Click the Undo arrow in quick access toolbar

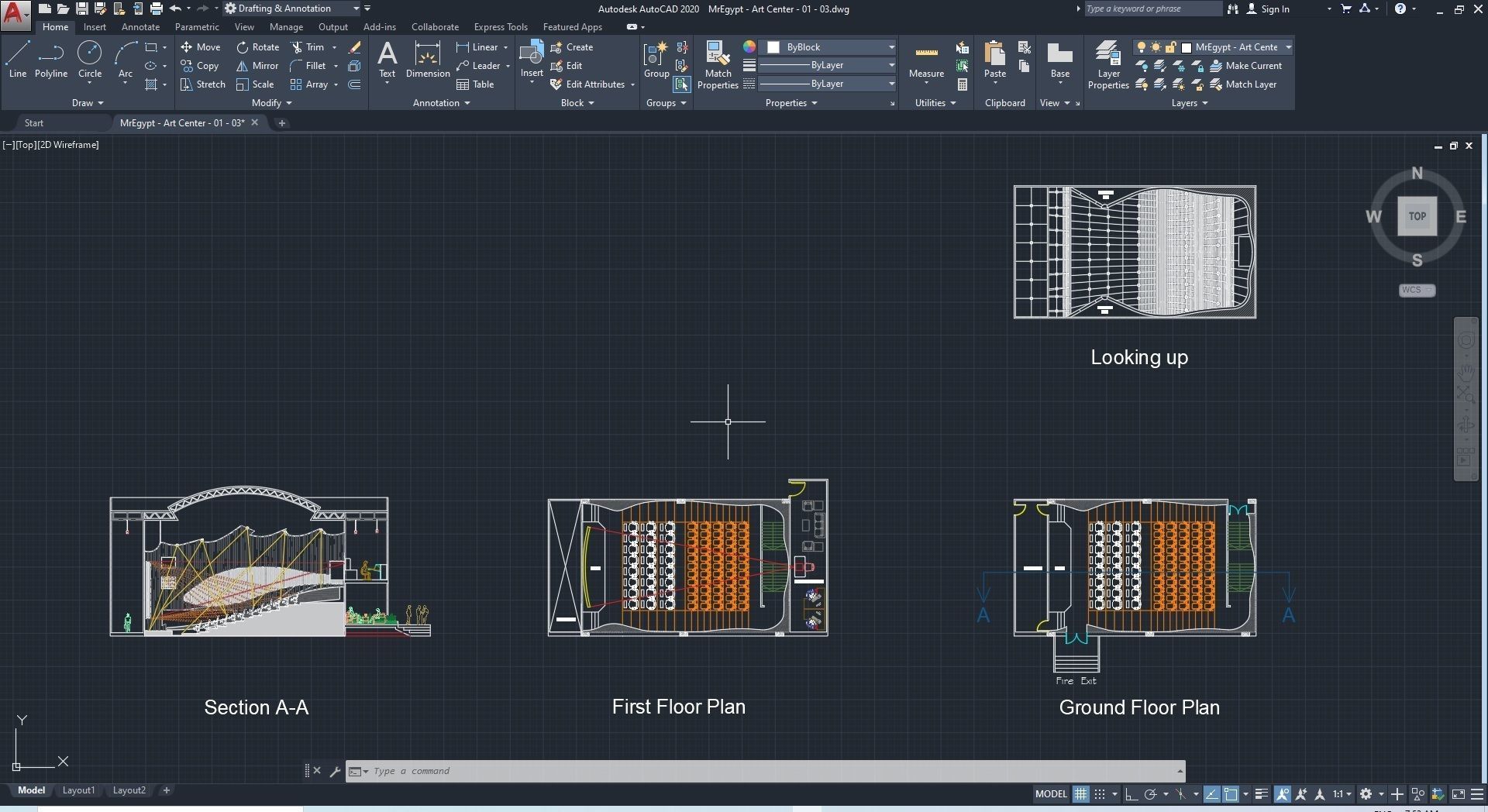pyautogui.click(x=175, y=9)
